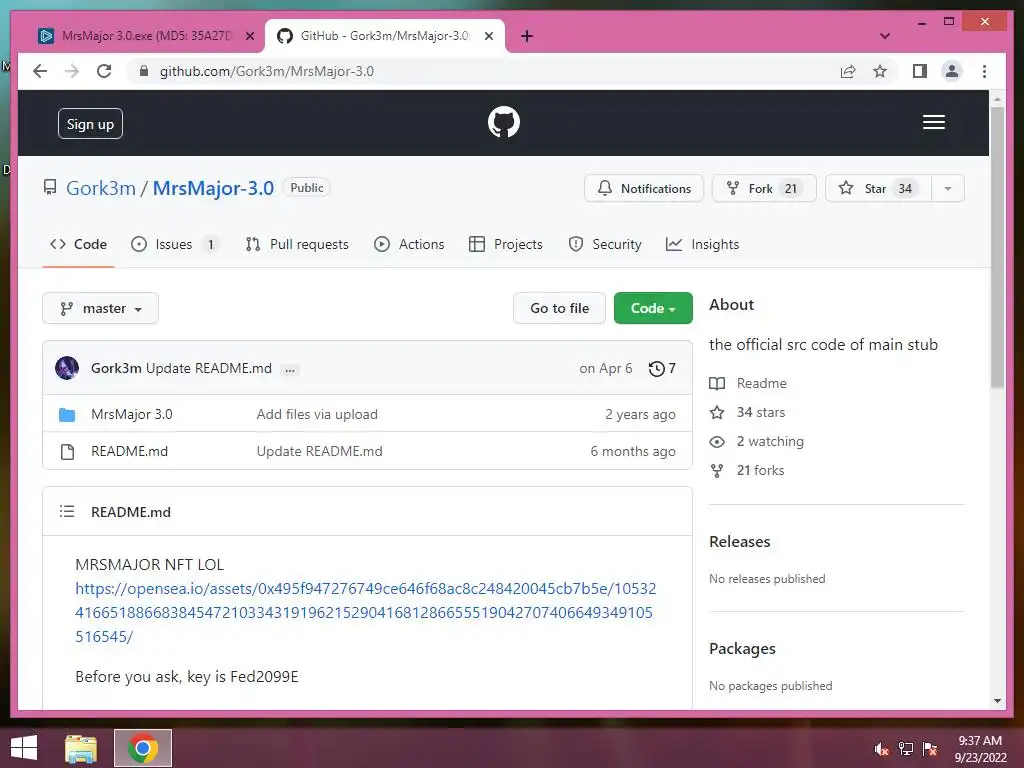Click the Chrome profile avatar icon
Screen dimensions: 1024x768
point(952,71)
